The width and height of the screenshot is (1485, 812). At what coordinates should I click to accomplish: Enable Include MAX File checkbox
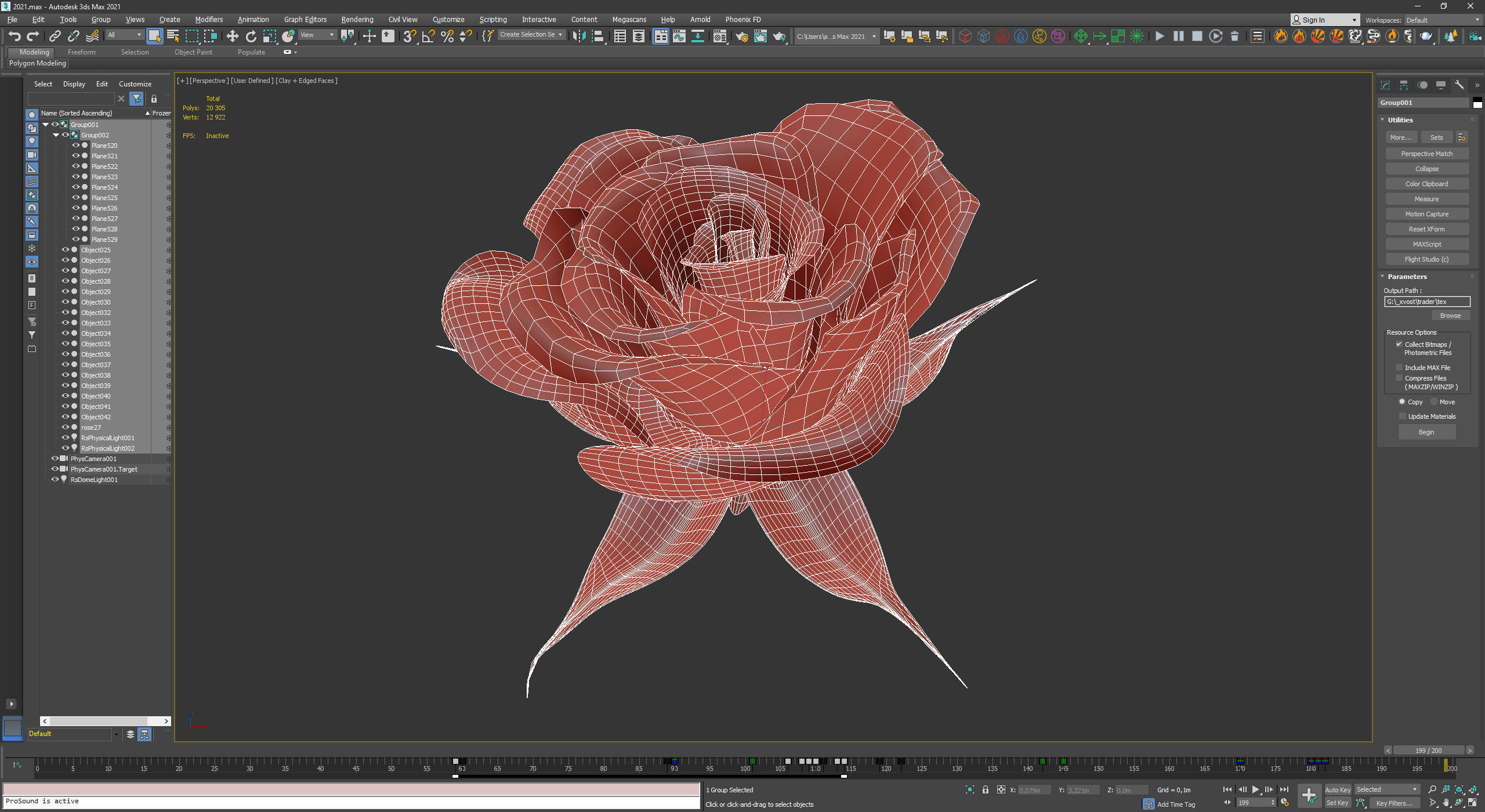tap(1399, 368)
